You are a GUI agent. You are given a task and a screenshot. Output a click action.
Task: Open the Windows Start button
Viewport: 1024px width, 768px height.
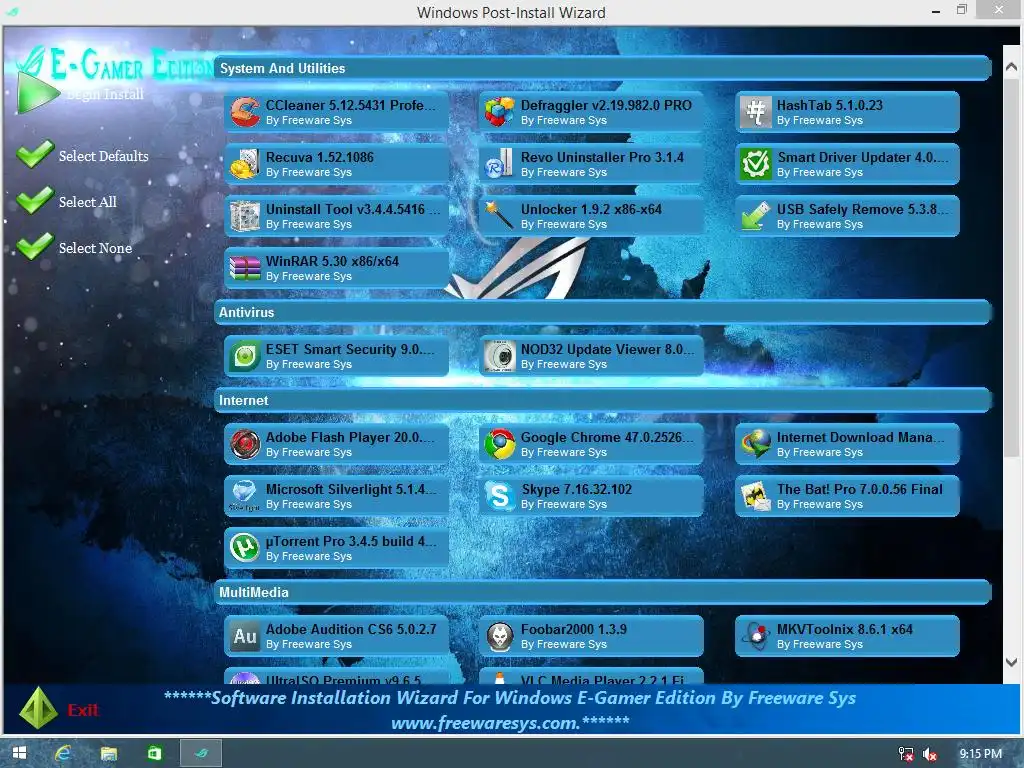click(x=19, y=753)
